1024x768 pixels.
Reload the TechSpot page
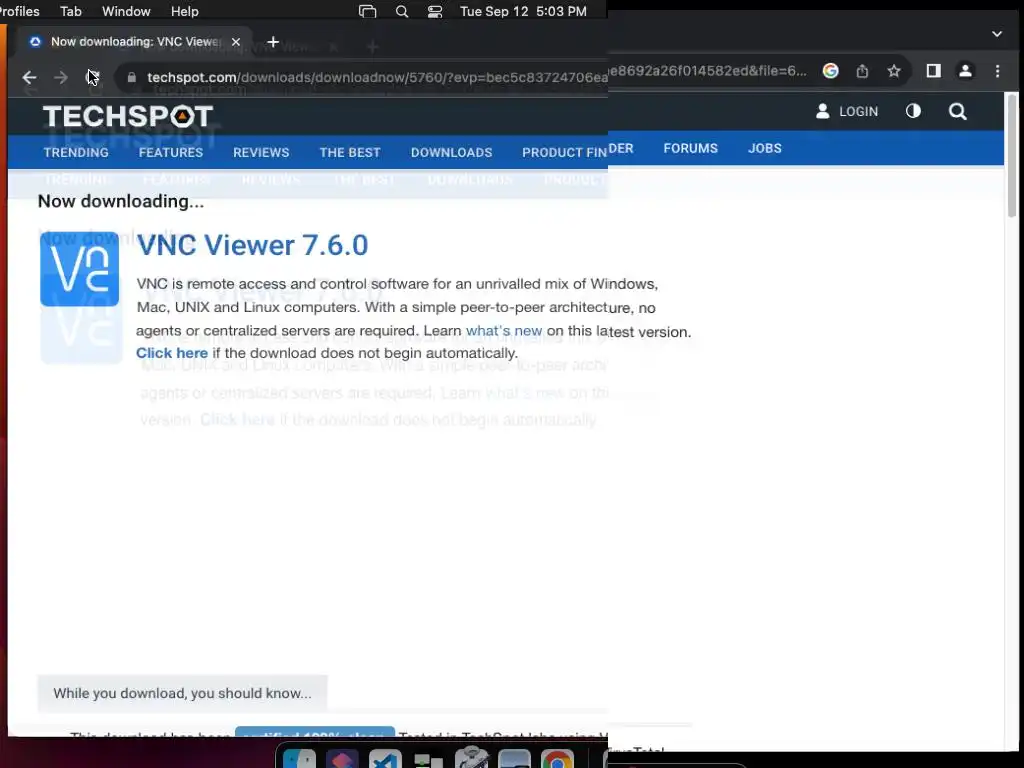pyautogui.click(x=93, y=77)
